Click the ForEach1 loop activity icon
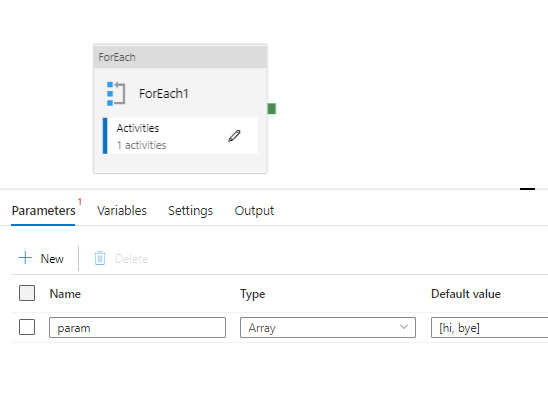The width and height of the screenshot is (548, 400). [116, 93]
